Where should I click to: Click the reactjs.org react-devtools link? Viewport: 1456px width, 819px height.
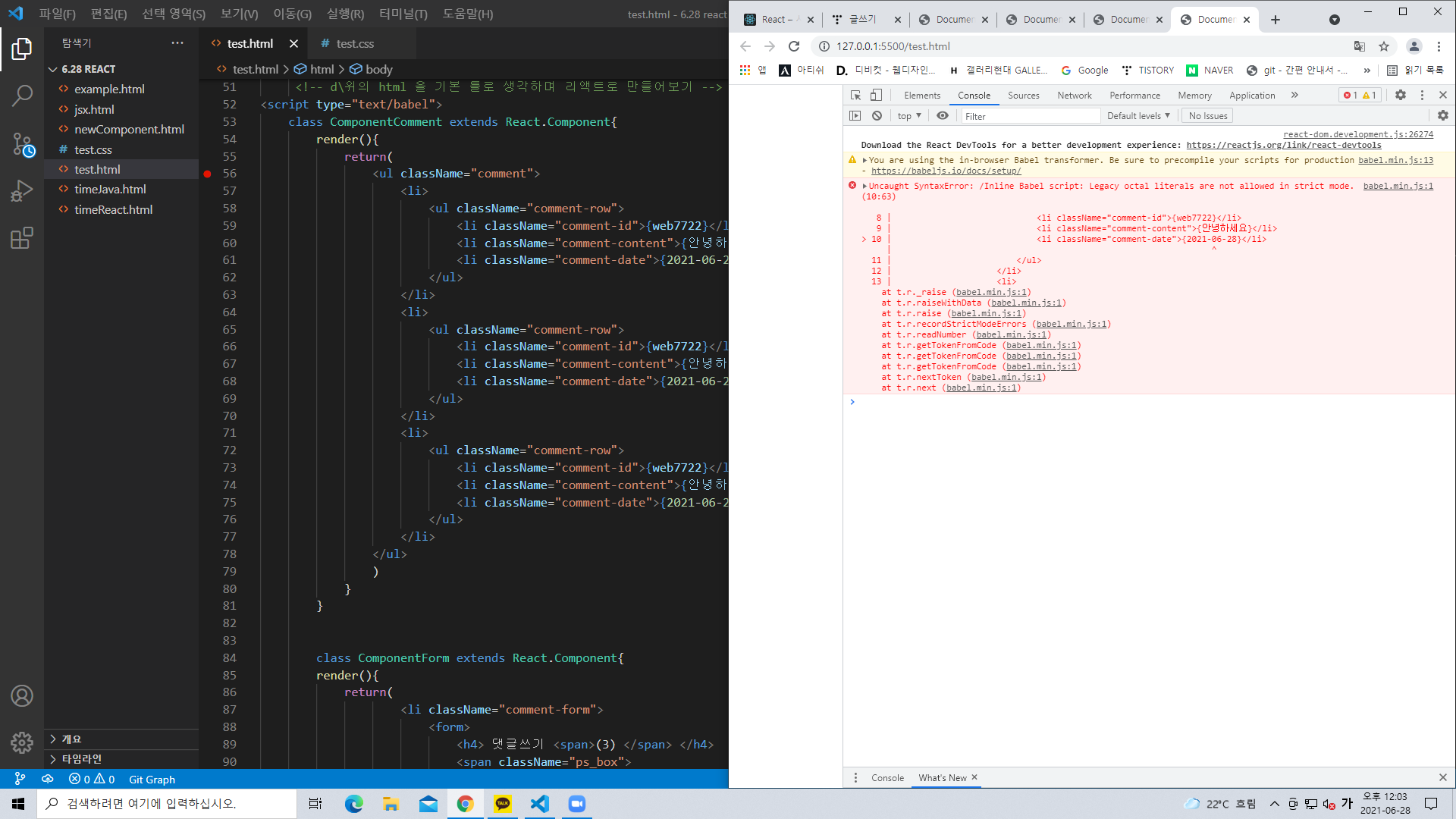click(x=1283, y=145)
